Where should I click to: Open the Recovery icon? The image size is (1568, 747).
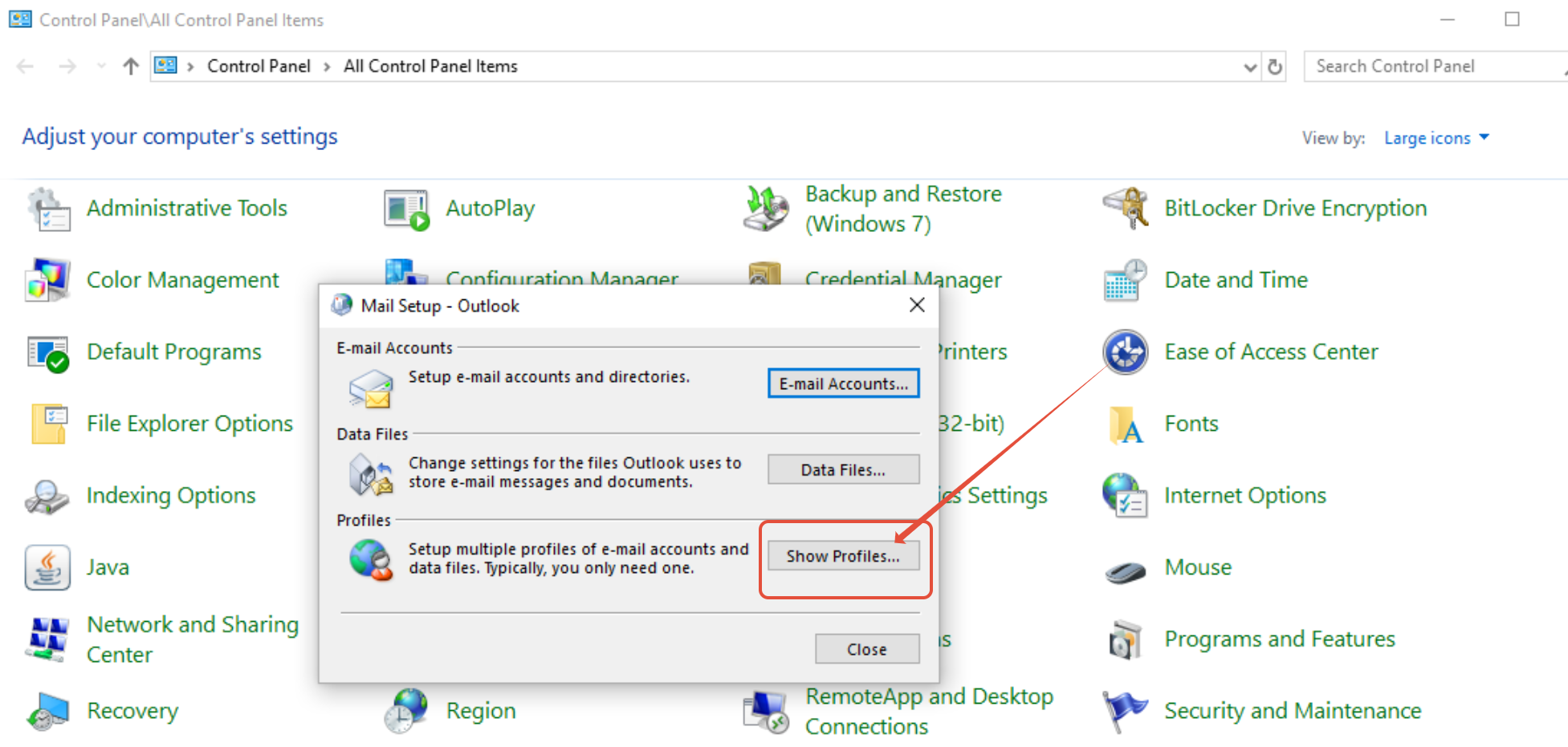(47, 712)
